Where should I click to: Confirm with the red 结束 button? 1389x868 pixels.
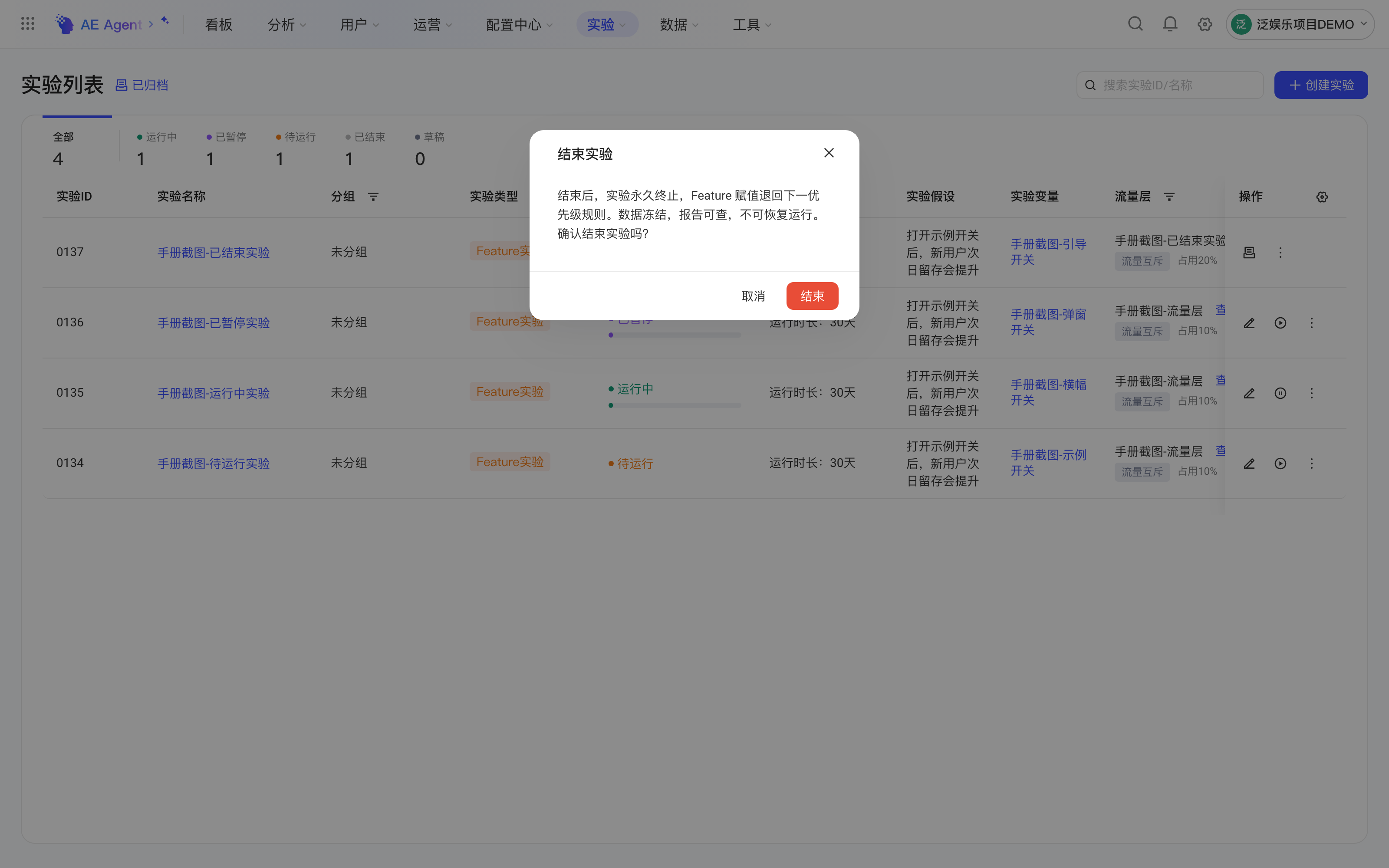[812, 296]
